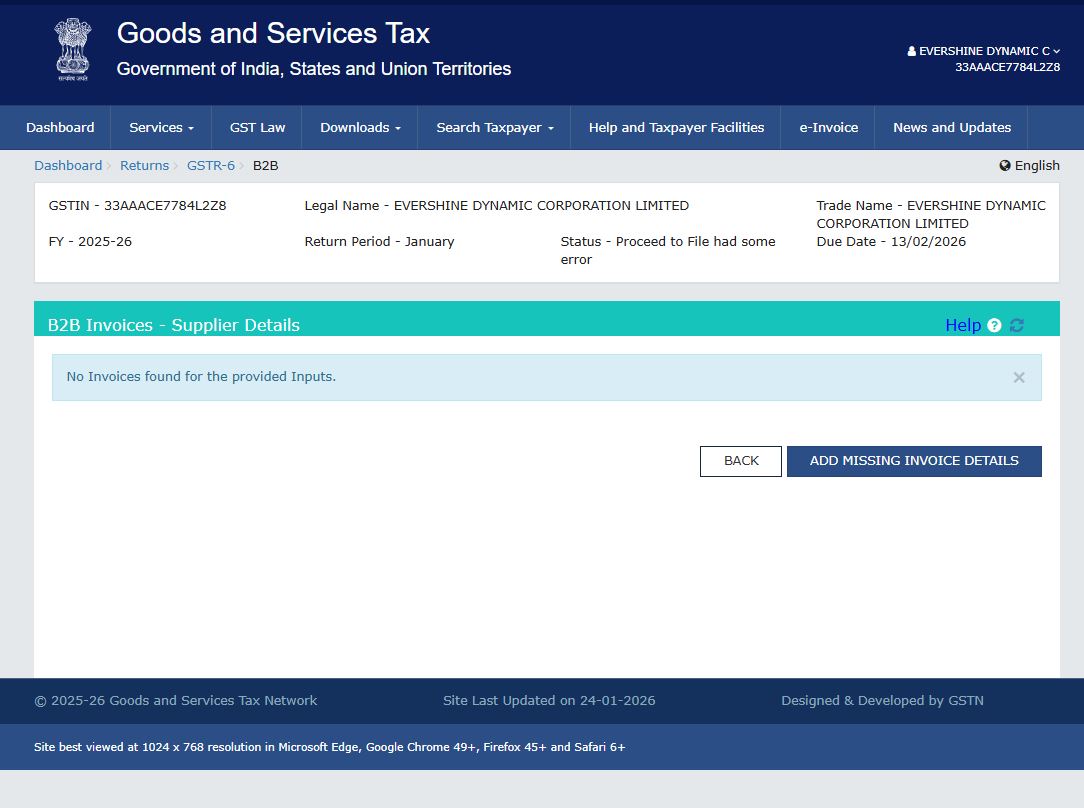Refresh B2B invoices with the refresh icon

tap(1016, 326)
